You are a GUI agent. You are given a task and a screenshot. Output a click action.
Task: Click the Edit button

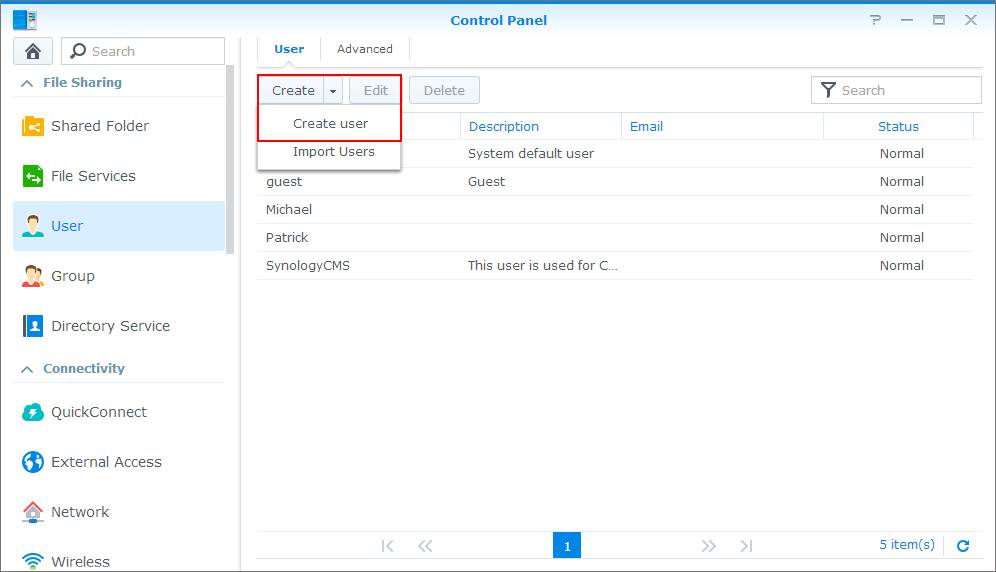(375, 90)
